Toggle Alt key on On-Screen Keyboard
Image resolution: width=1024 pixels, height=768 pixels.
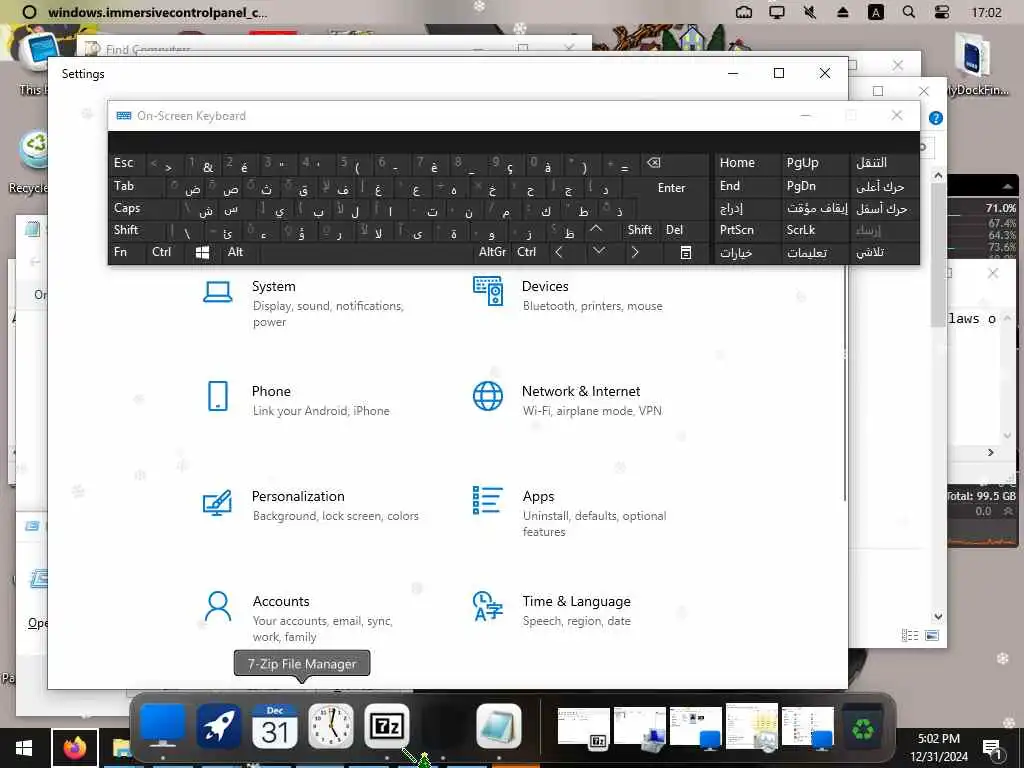coord(240,253)
